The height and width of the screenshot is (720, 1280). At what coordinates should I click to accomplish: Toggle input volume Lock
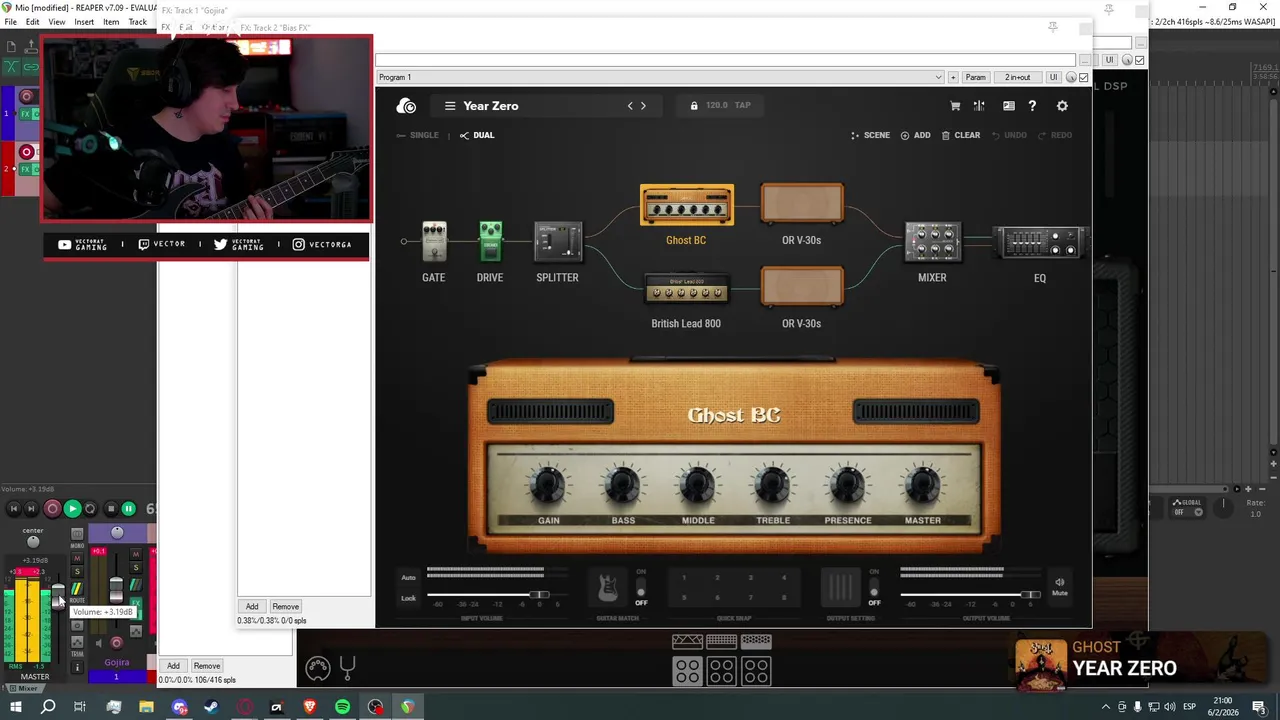pyautogui.click(x=408, y=598)
